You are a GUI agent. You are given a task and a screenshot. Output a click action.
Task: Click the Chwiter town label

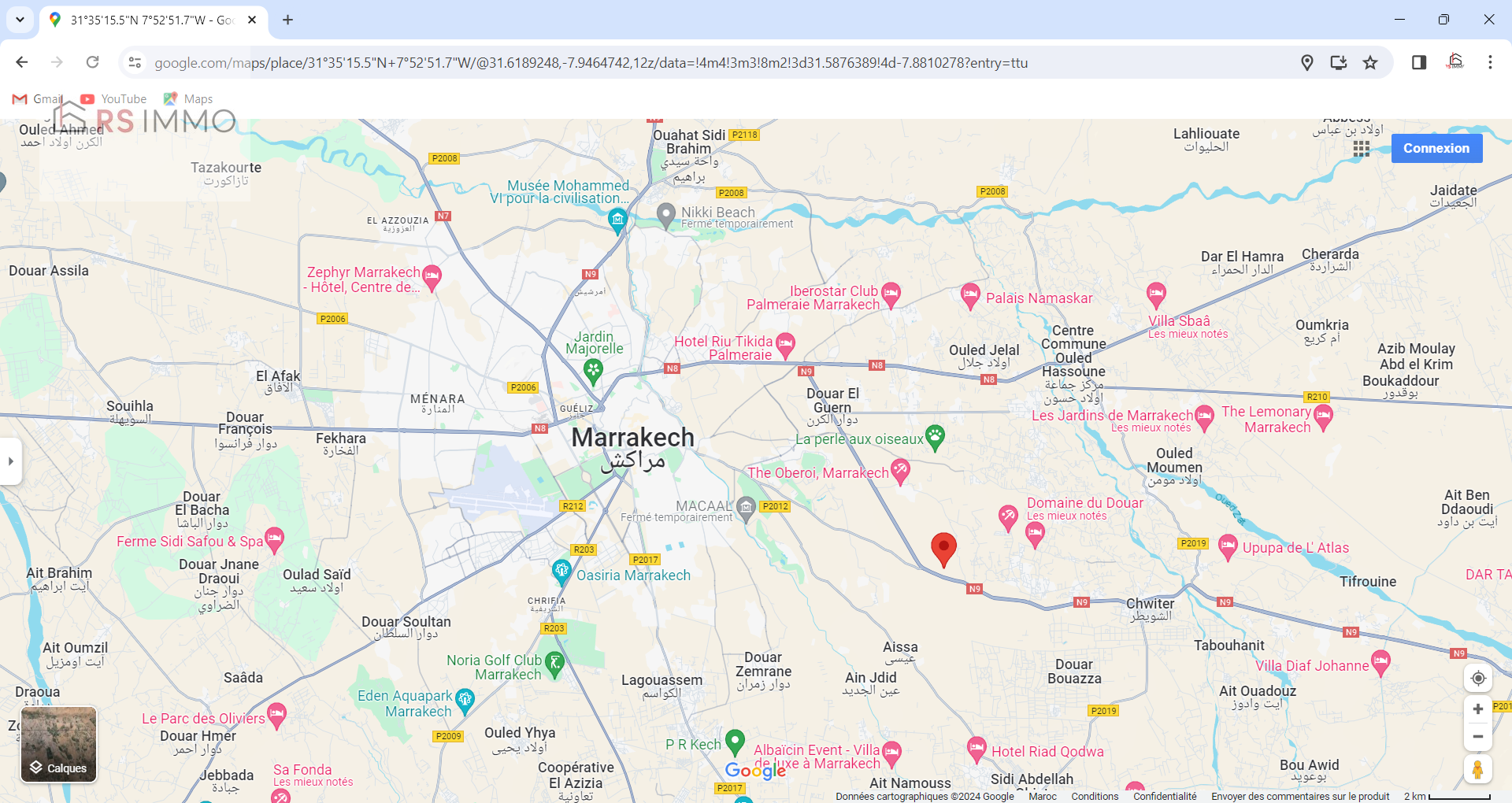click(x=1151, y=604)
